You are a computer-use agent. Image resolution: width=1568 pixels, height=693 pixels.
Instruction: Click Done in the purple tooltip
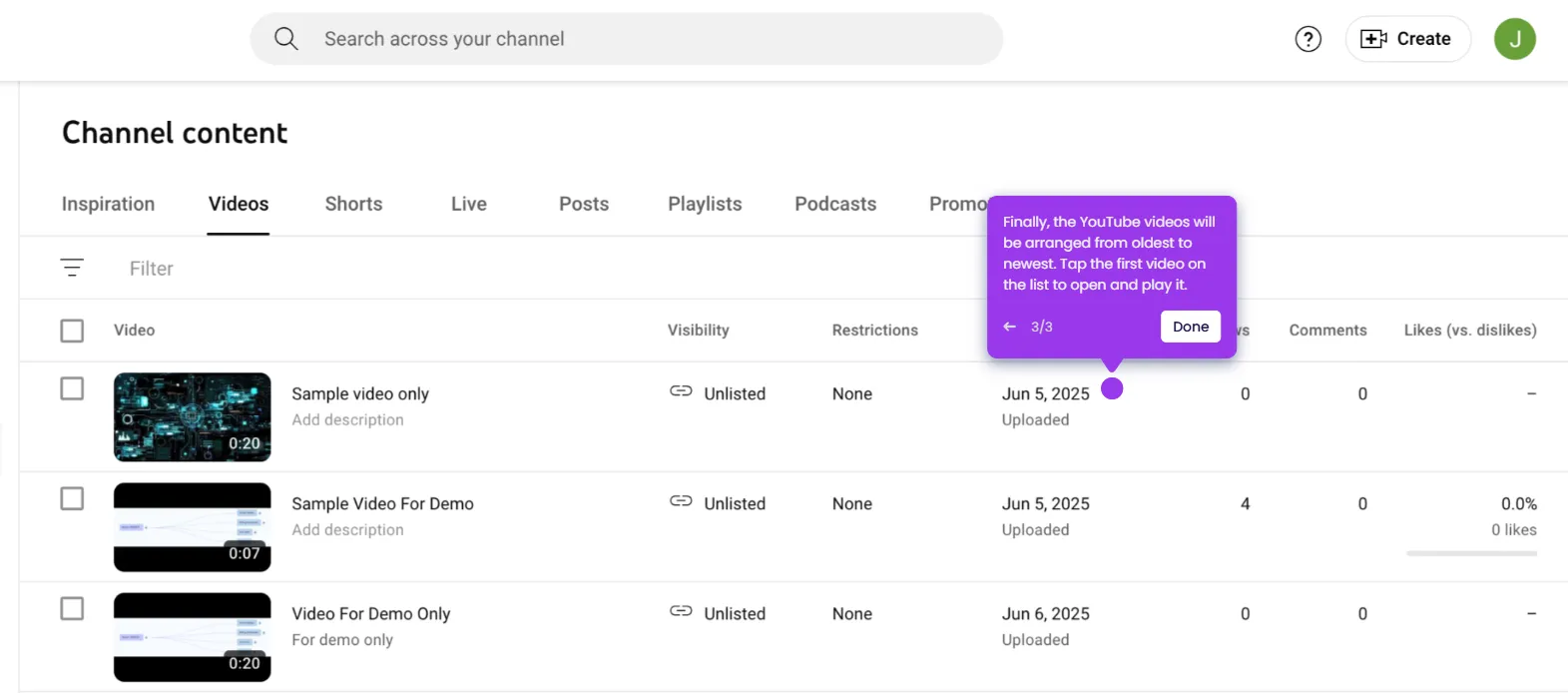(x=1191, y=327)
